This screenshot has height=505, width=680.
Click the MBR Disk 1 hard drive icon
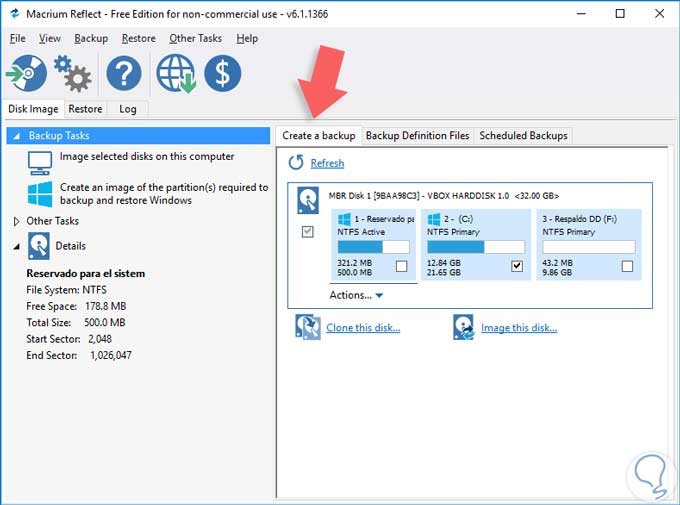308,200
